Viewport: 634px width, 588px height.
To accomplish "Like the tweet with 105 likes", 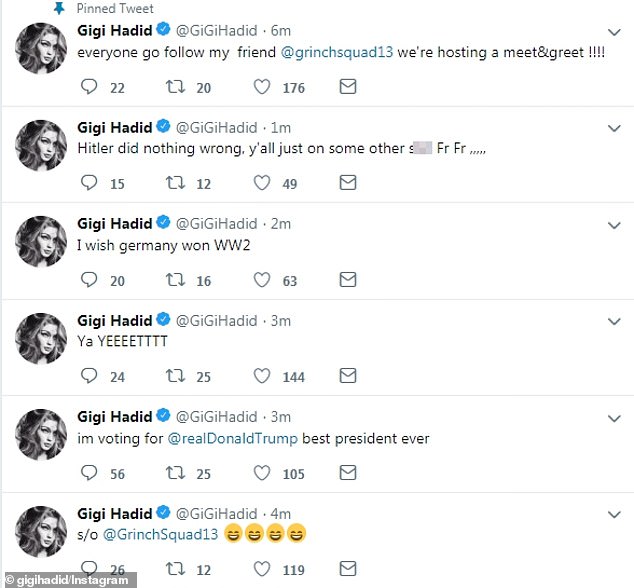I will click(262, 473).
